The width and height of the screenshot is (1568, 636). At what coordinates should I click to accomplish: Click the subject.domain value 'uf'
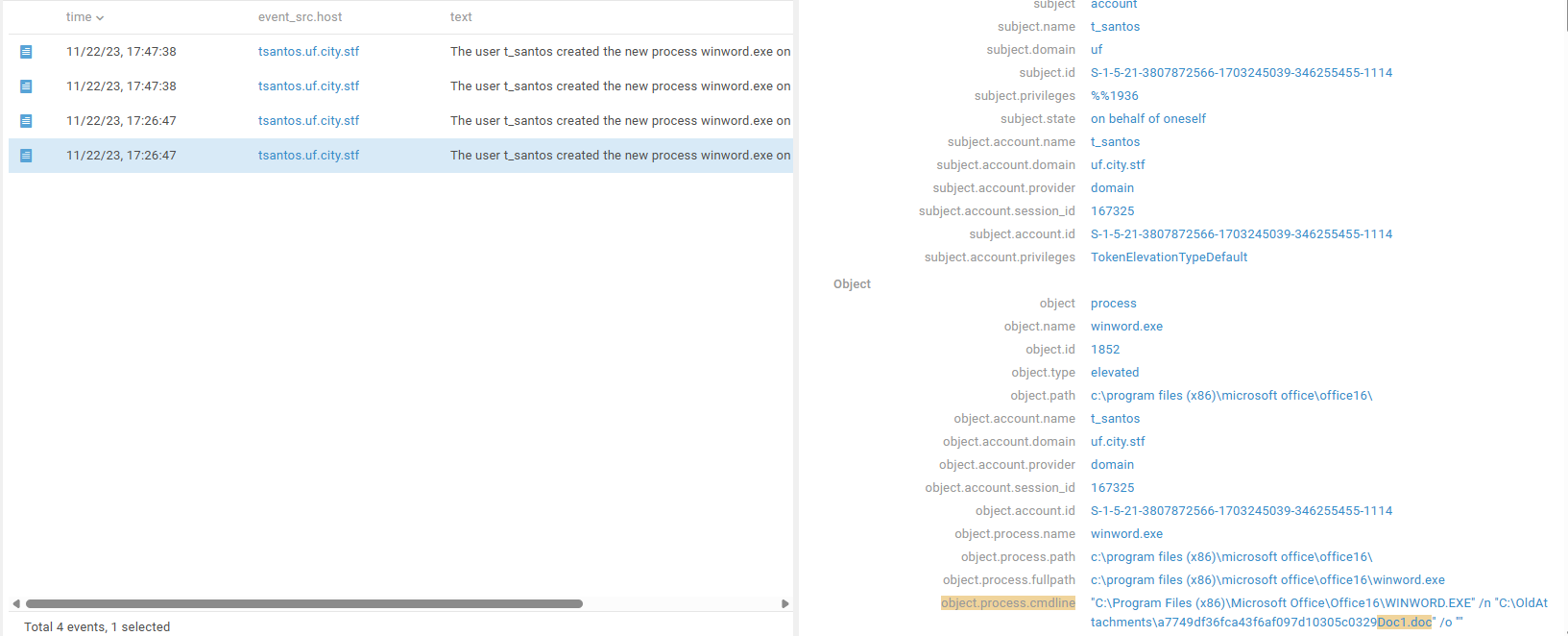tap(1097, 50)
